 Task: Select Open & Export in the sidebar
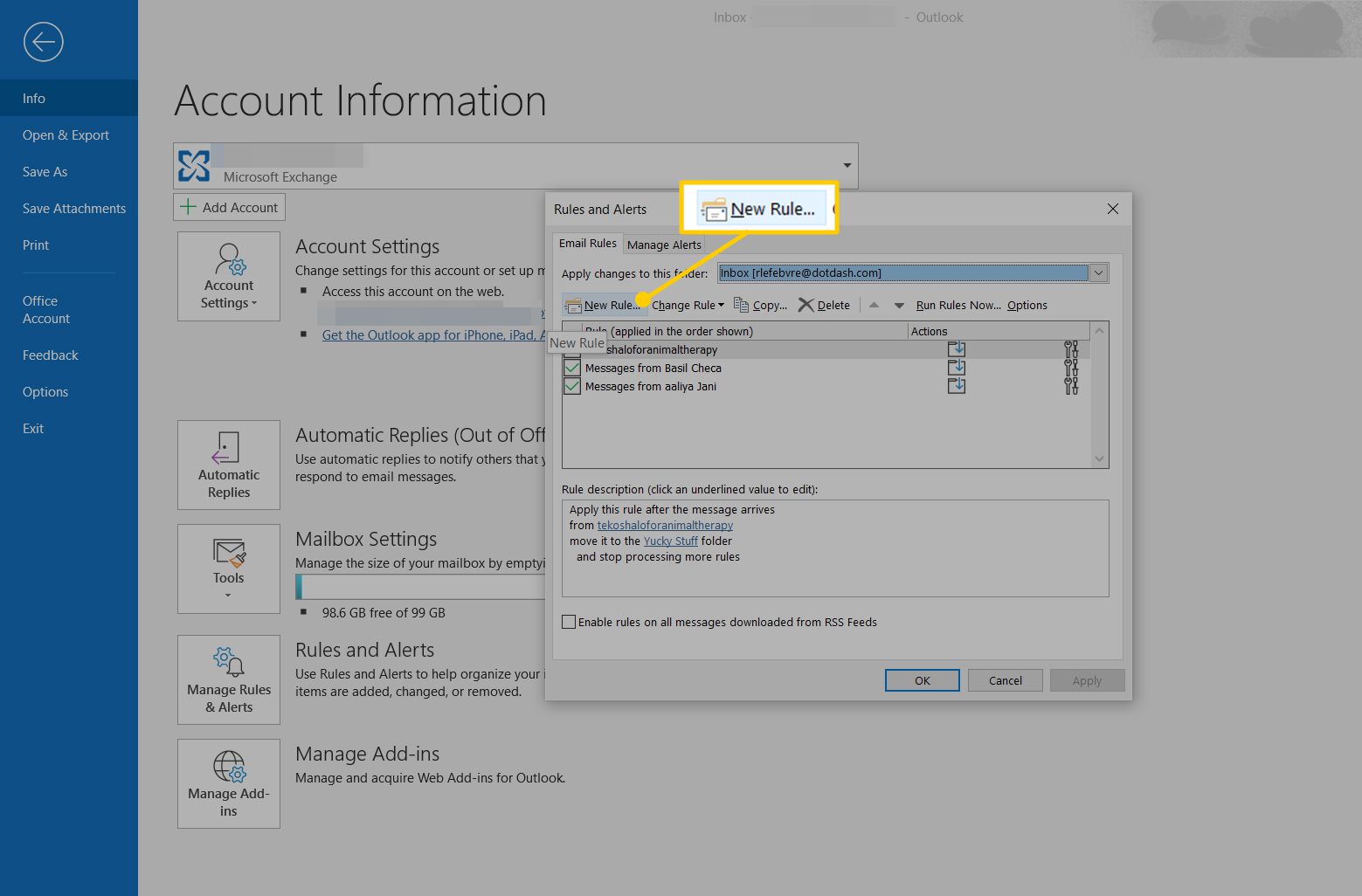[x=69, y=134]
